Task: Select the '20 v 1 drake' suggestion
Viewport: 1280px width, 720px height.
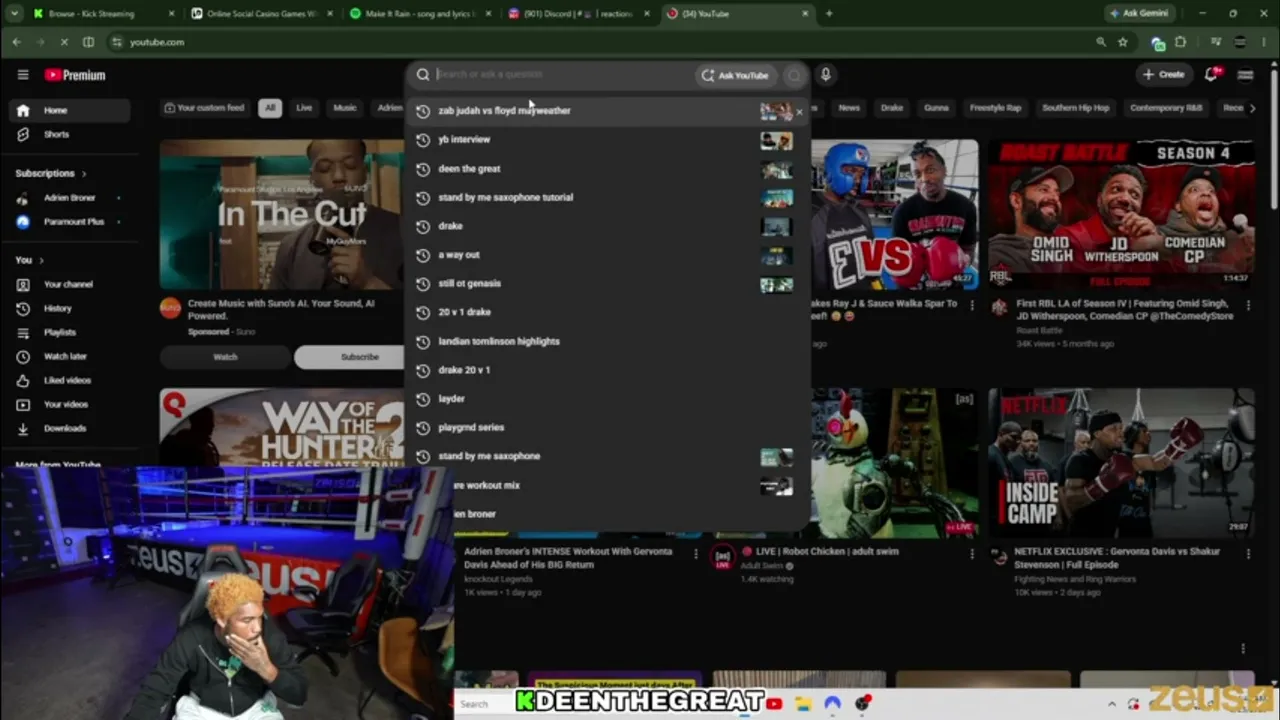Action: pos(608,312)
